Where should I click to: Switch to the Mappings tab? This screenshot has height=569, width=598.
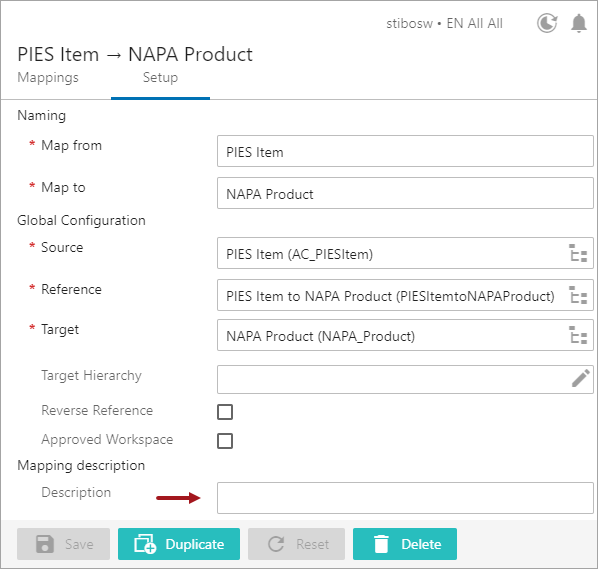point(48,77)
